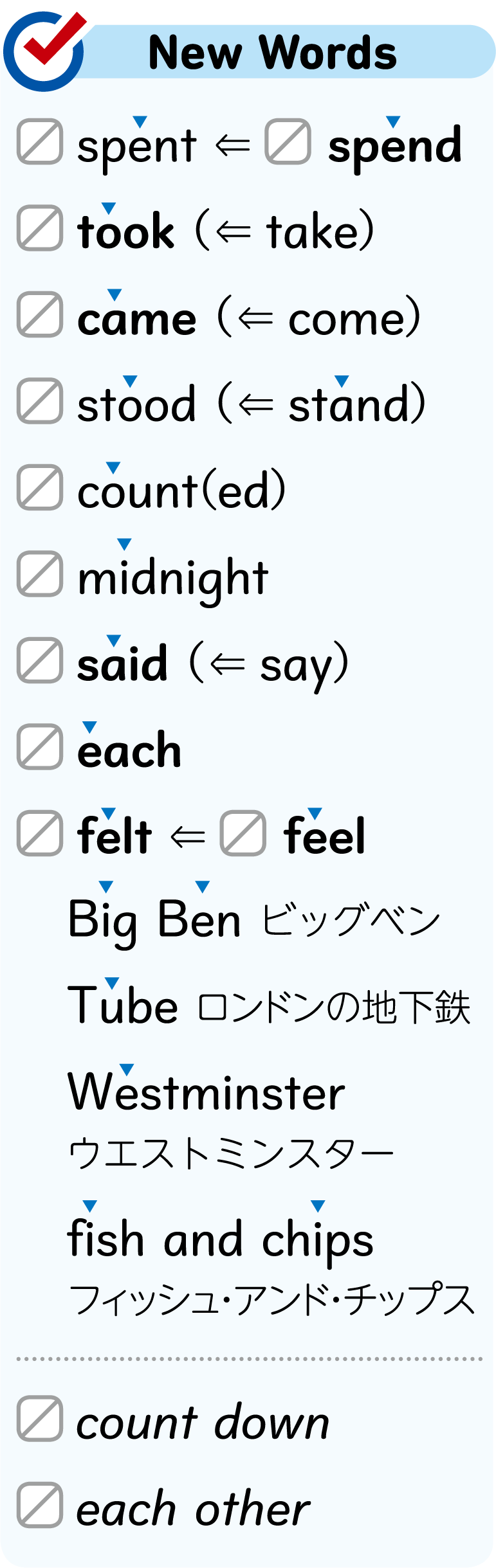Click the word "stood"
The image size is (496, 1568).
point(136,405)
